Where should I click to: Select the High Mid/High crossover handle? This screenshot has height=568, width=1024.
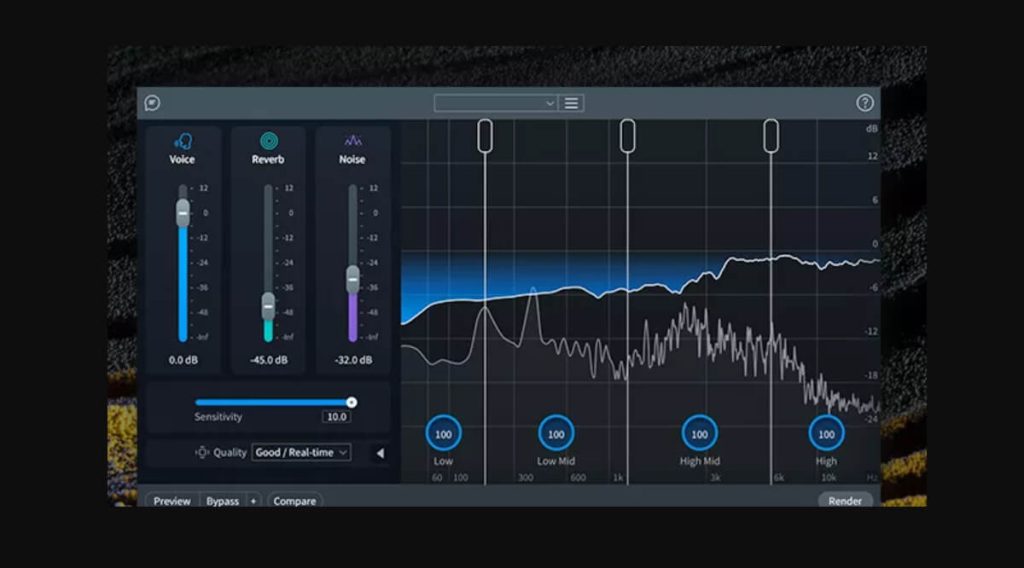pos(771,136)
